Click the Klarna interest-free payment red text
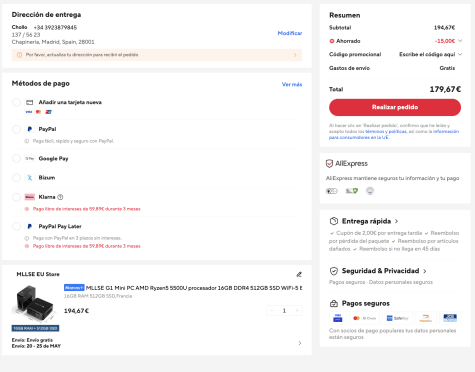Screen dimensions: 475x372 pos(86,209)
